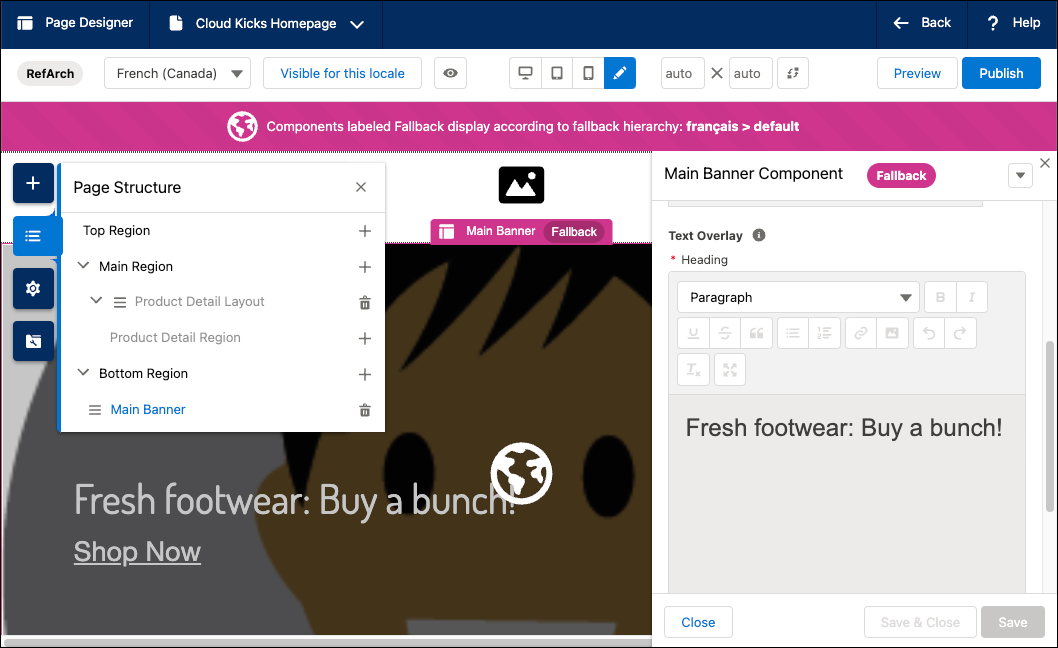1058x648 pixels.
Task: Insert a link in Heading editor
Action: pyautogui.click(x=861, y=333)
